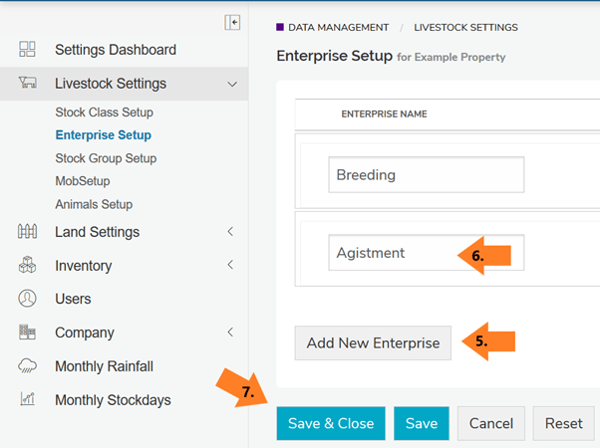Image resolution: width=600 pixels, height=448 pixels.
Task: Expand the Inventory submenu chevron
Action: tap(231, 266)
